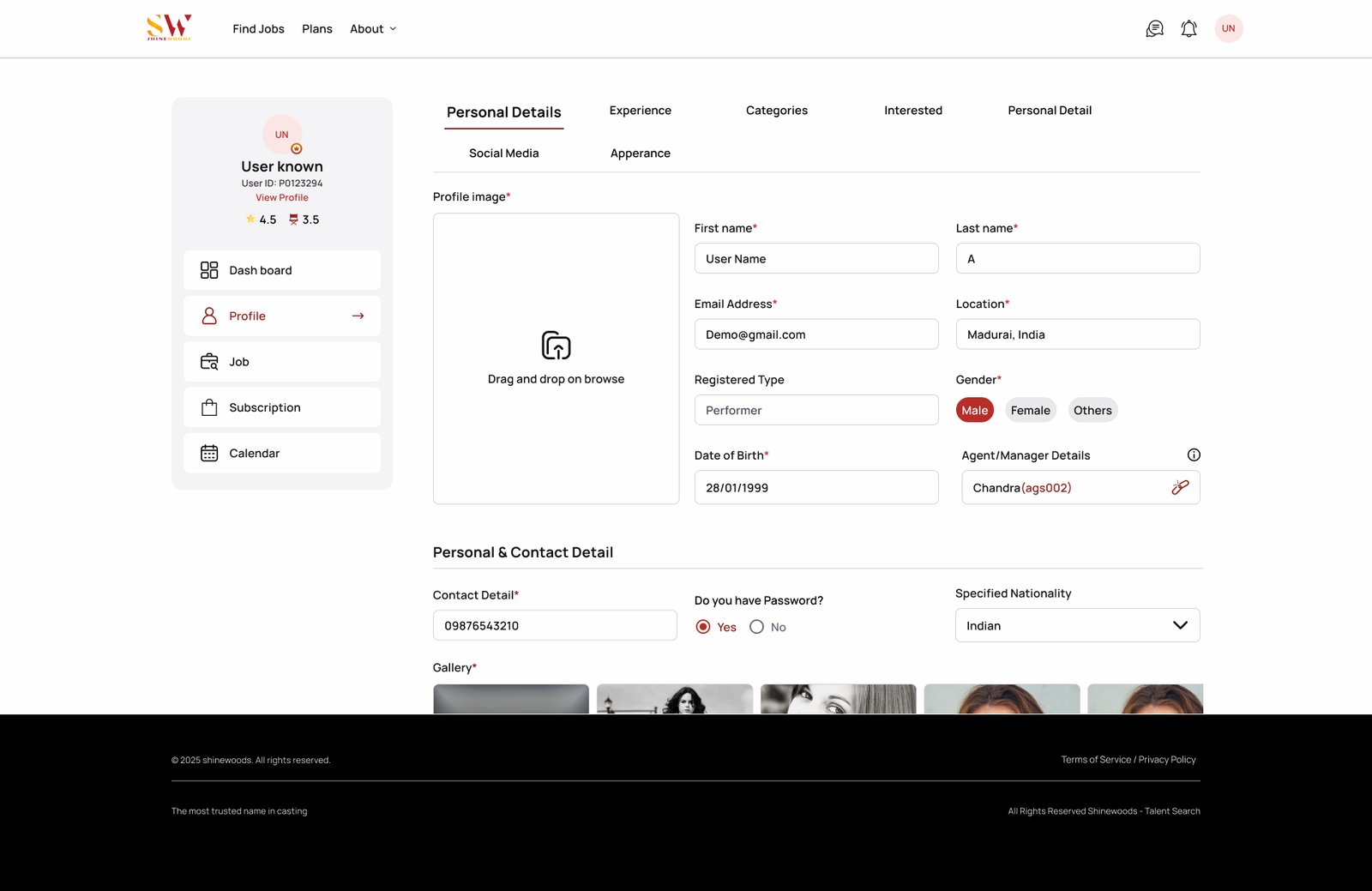The height and width of the screenshot is (891, 1372).
Task: Click the Date of Birth field
Action: 815,487
